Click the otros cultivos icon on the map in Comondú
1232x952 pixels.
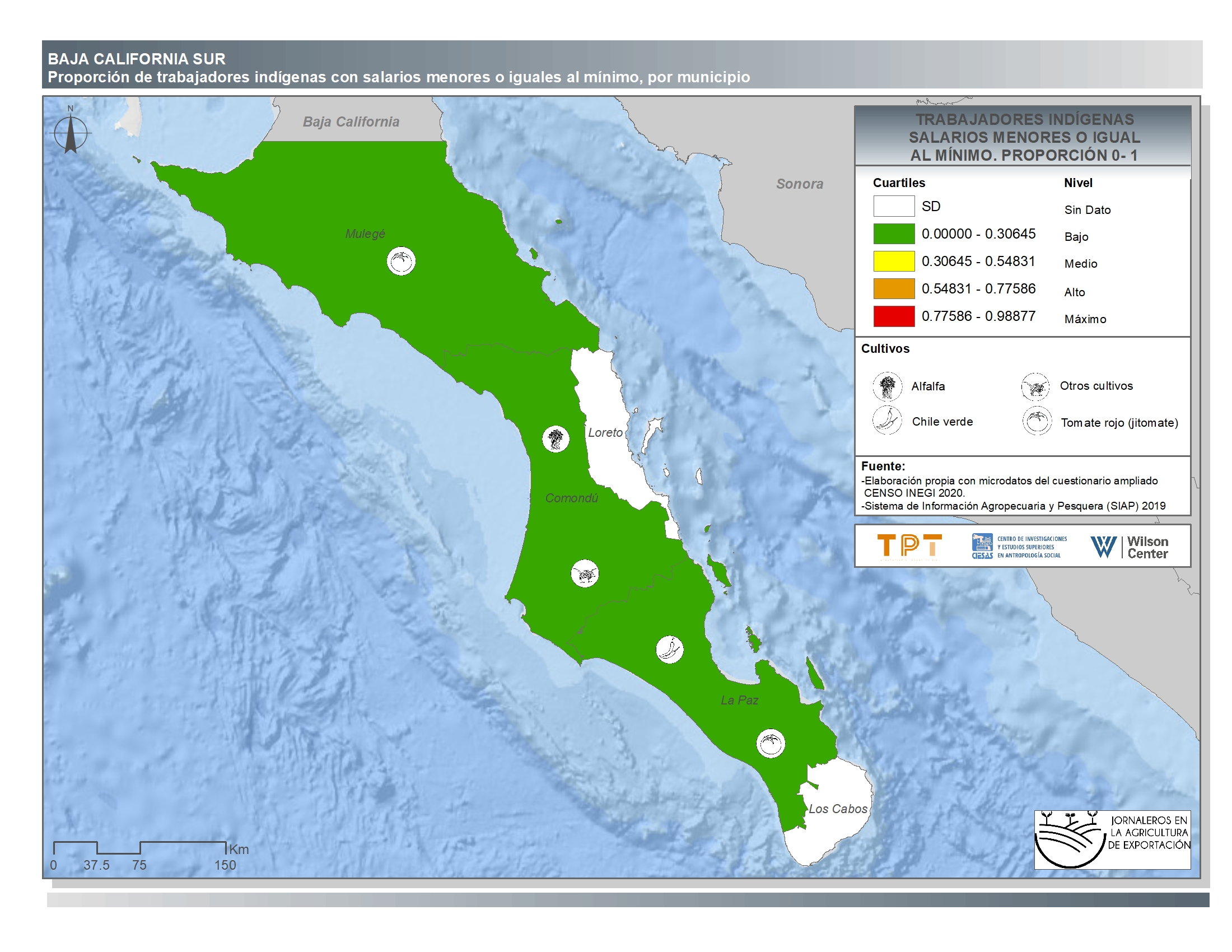(x=585, y=574)
